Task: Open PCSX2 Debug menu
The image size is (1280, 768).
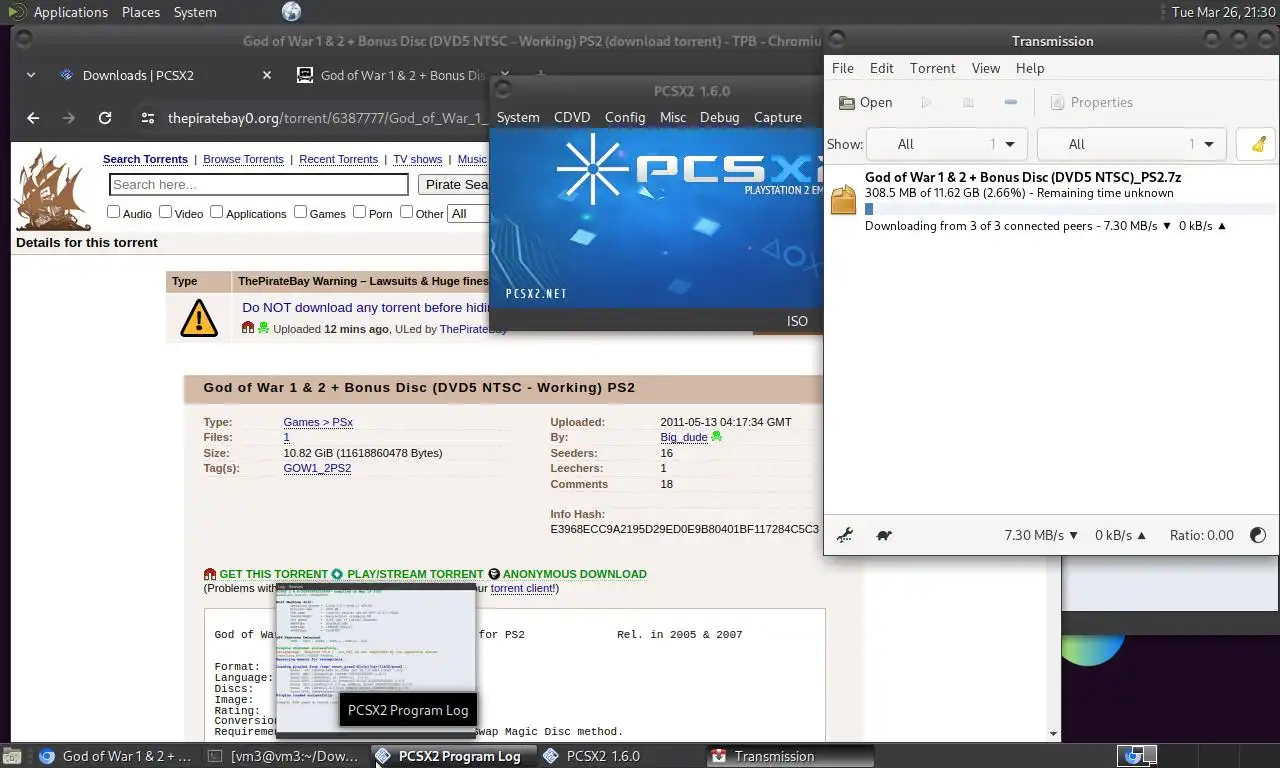Action: pos(720,117)
